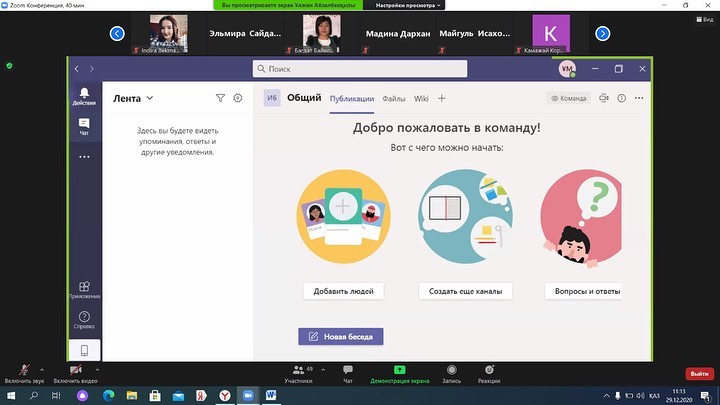
Task: Select Indira's video thumbnail
Action: pyautogui.click(x=169, y=33)
